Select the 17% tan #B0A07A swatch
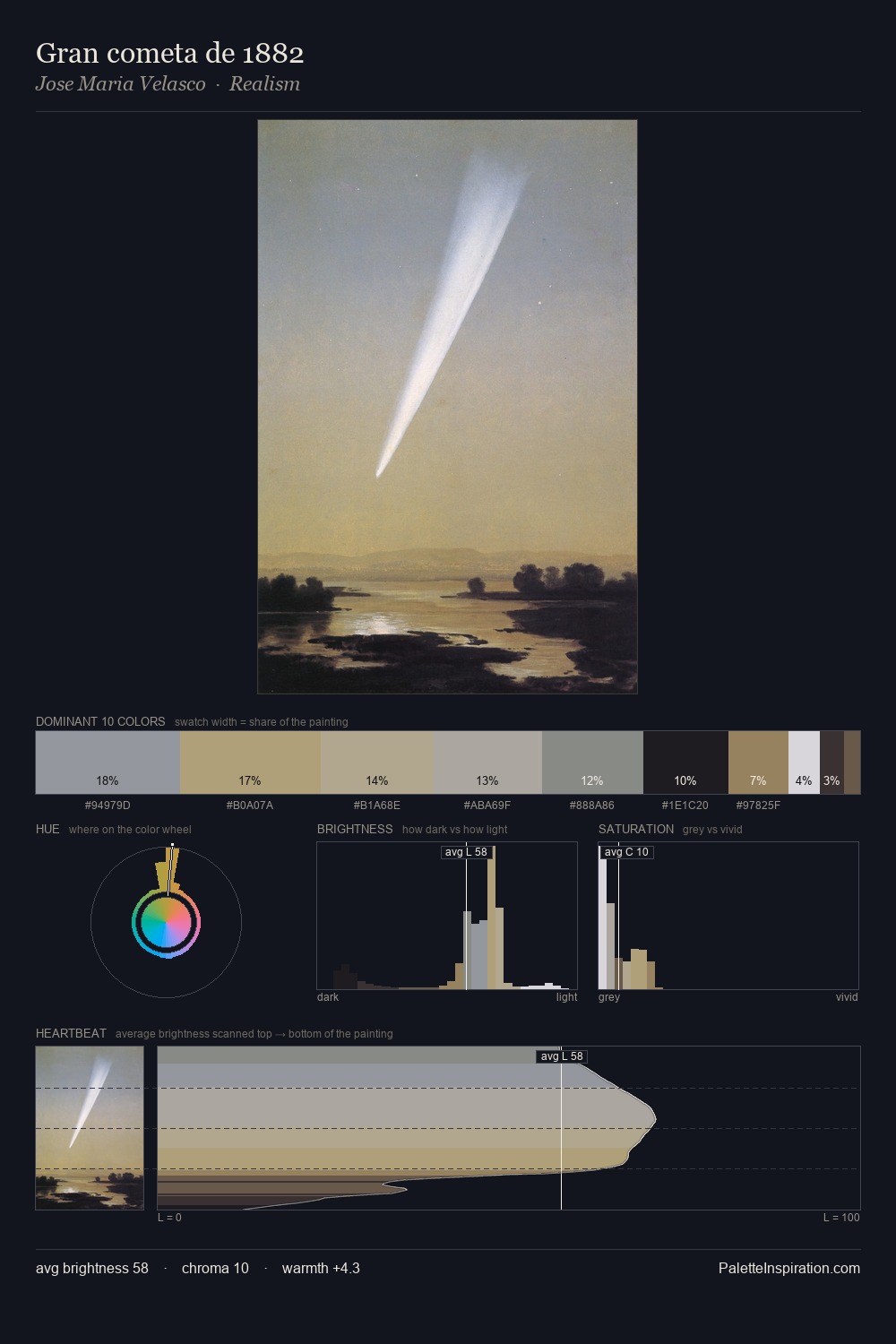This screenshot has width=896, height=1344. [x=250, y=762]
